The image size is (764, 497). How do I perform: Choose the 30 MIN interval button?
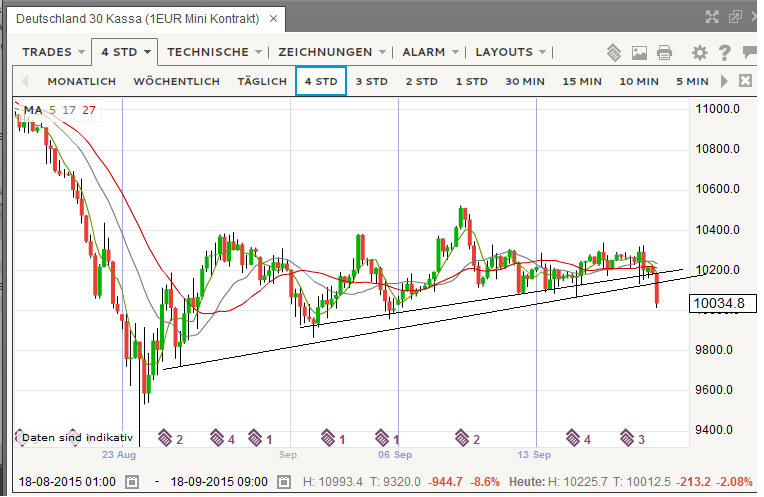(525, 81)
